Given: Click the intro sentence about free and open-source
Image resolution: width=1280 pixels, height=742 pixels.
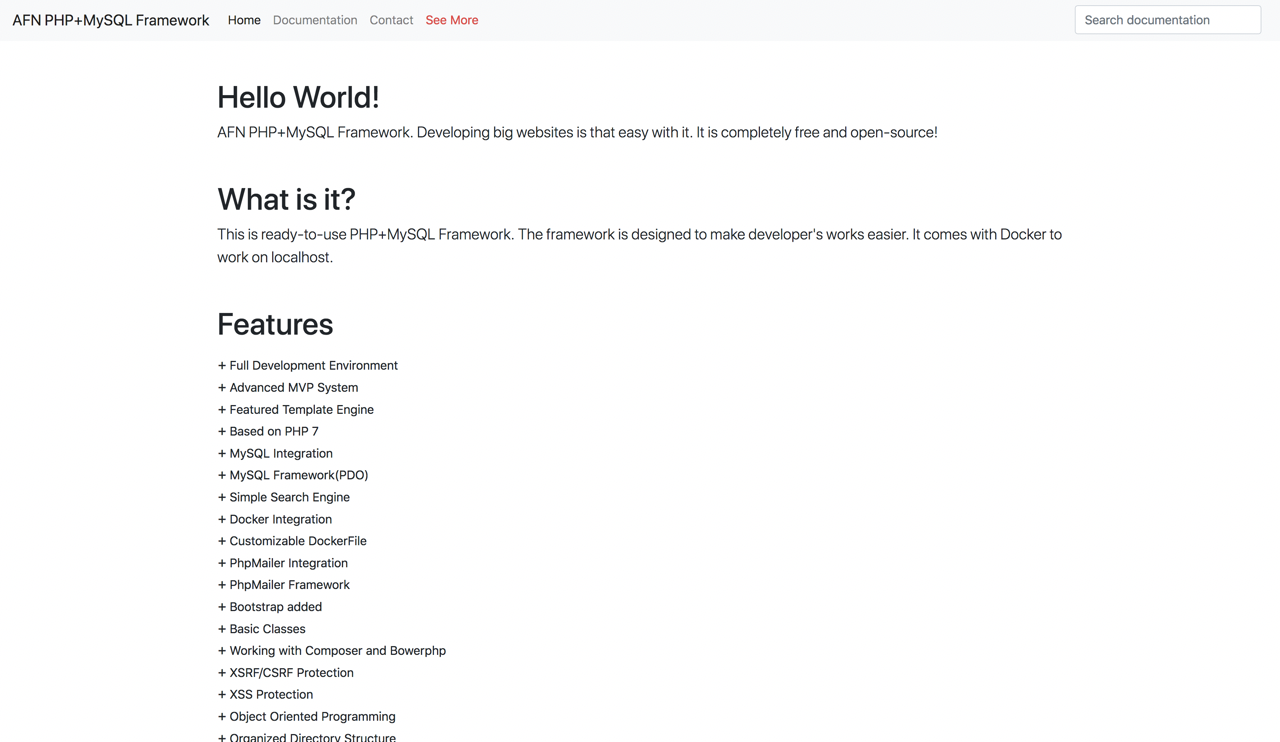Looking at the screenshot, I should [577, 133].
